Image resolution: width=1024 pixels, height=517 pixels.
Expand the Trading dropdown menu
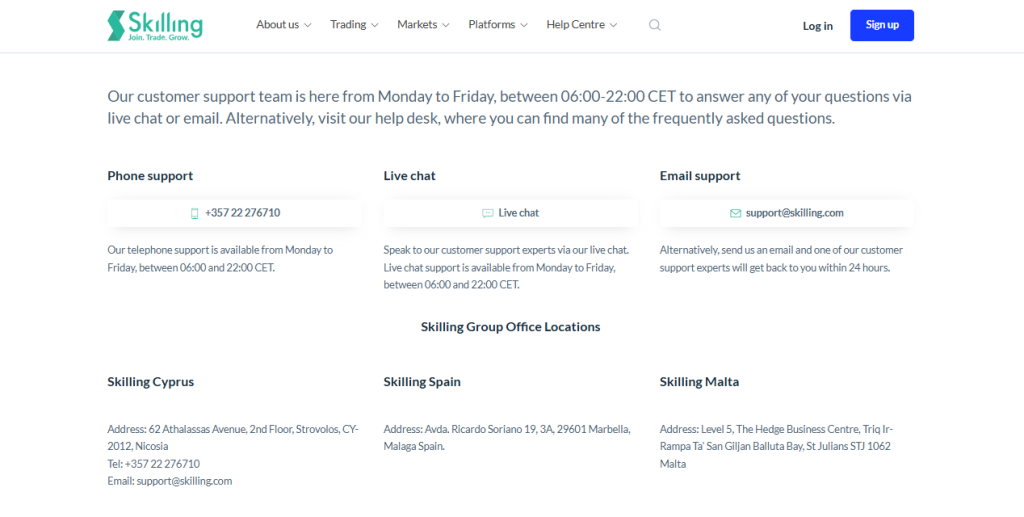click(x=354, y=25)
